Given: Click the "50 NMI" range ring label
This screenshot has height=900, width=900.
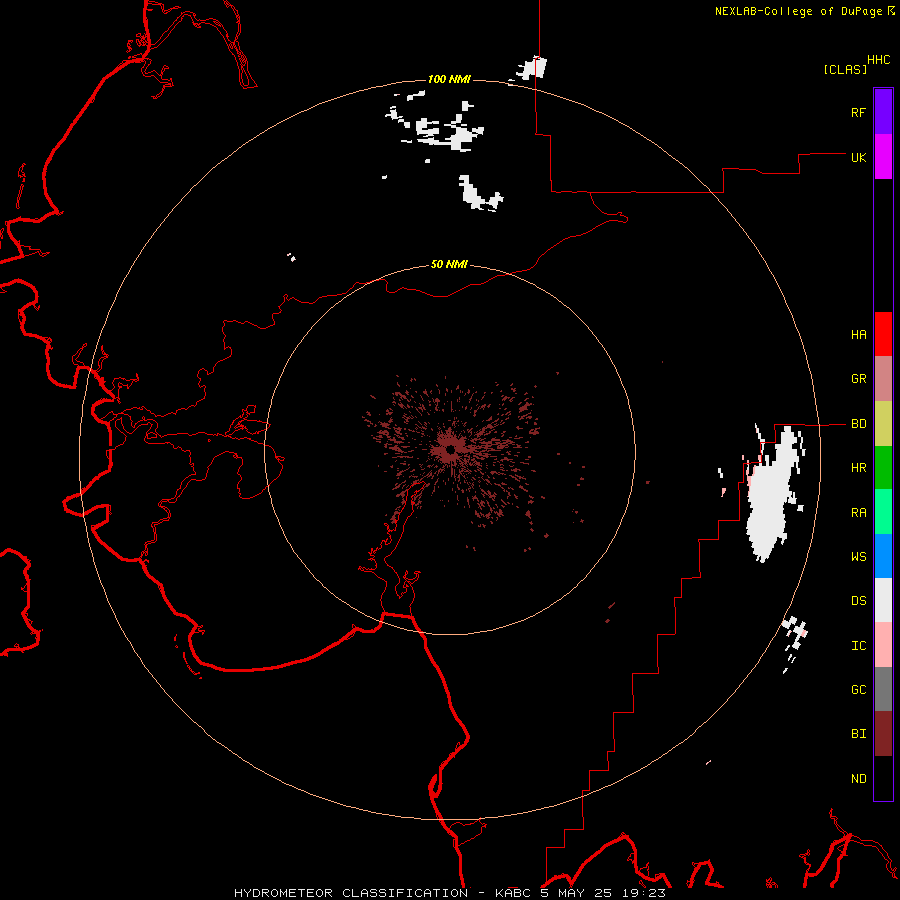Looking at the screenshot, I should (449, 265).
